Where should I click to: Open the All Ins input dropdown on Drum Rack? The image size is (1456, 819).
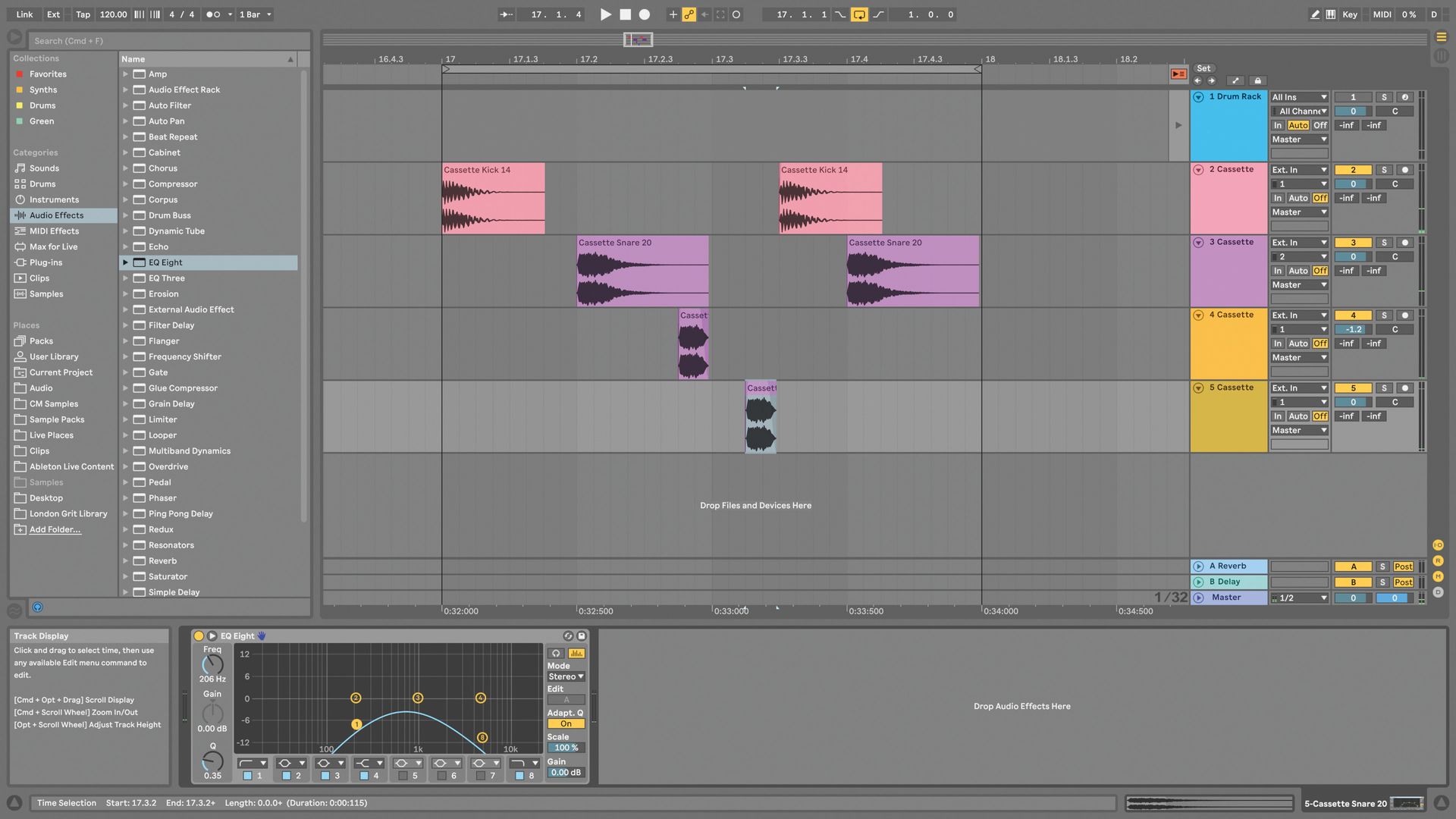click(x=1298, y=97)
